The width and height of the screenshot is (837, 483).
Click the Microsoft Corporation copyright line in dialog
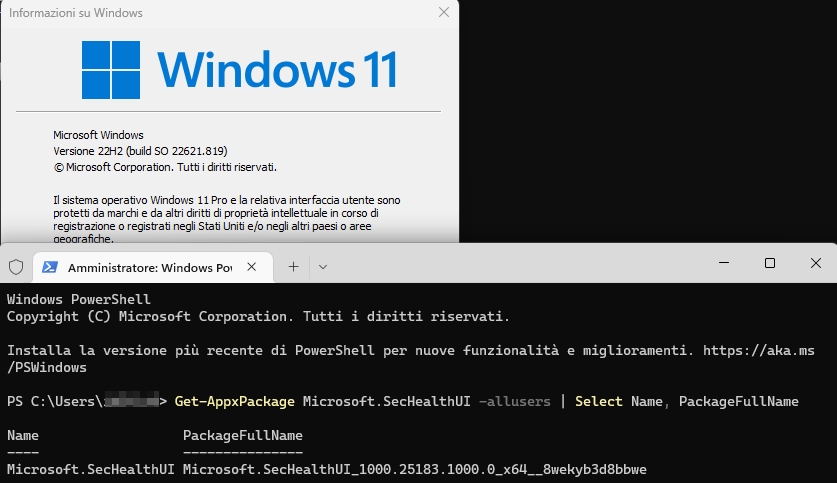(165, 167)
